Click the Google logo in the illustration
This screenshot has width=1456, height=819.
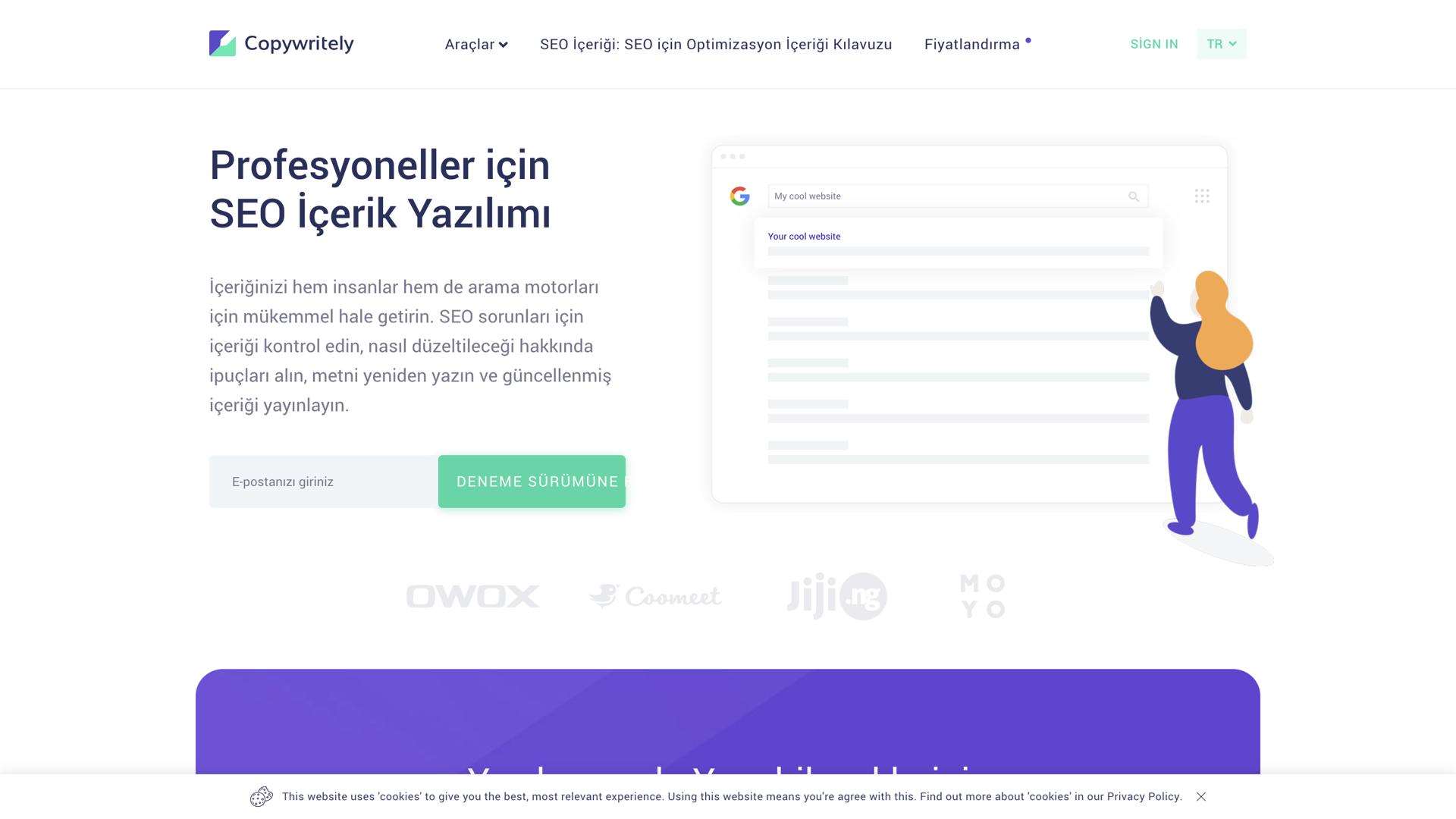point(739,196)
